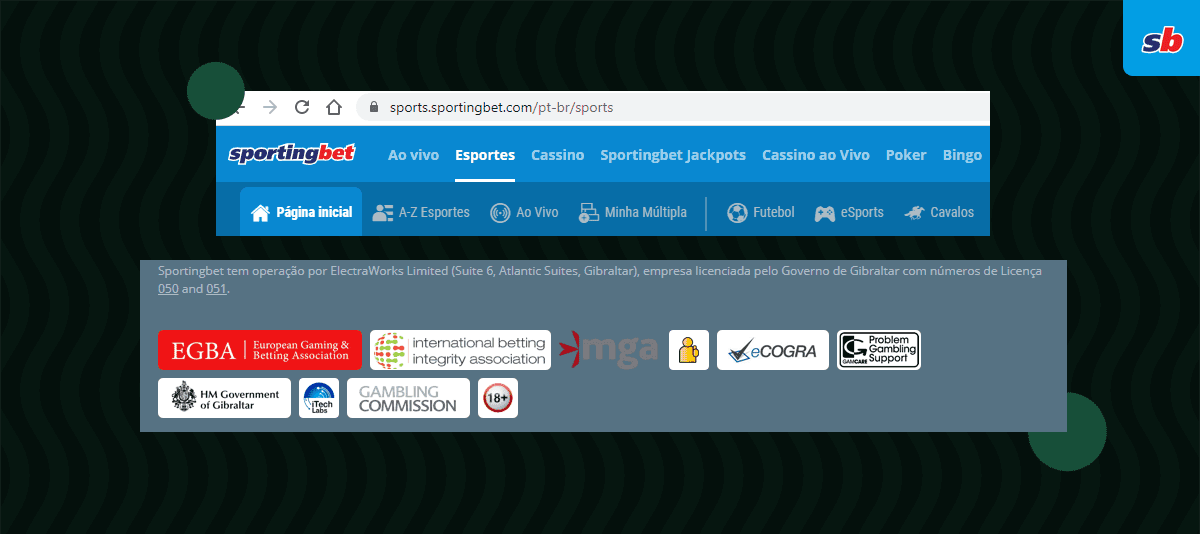Click the A-Z Esportes people icon
This screenshot has width=1200, height=534.
tap(383, 212)
